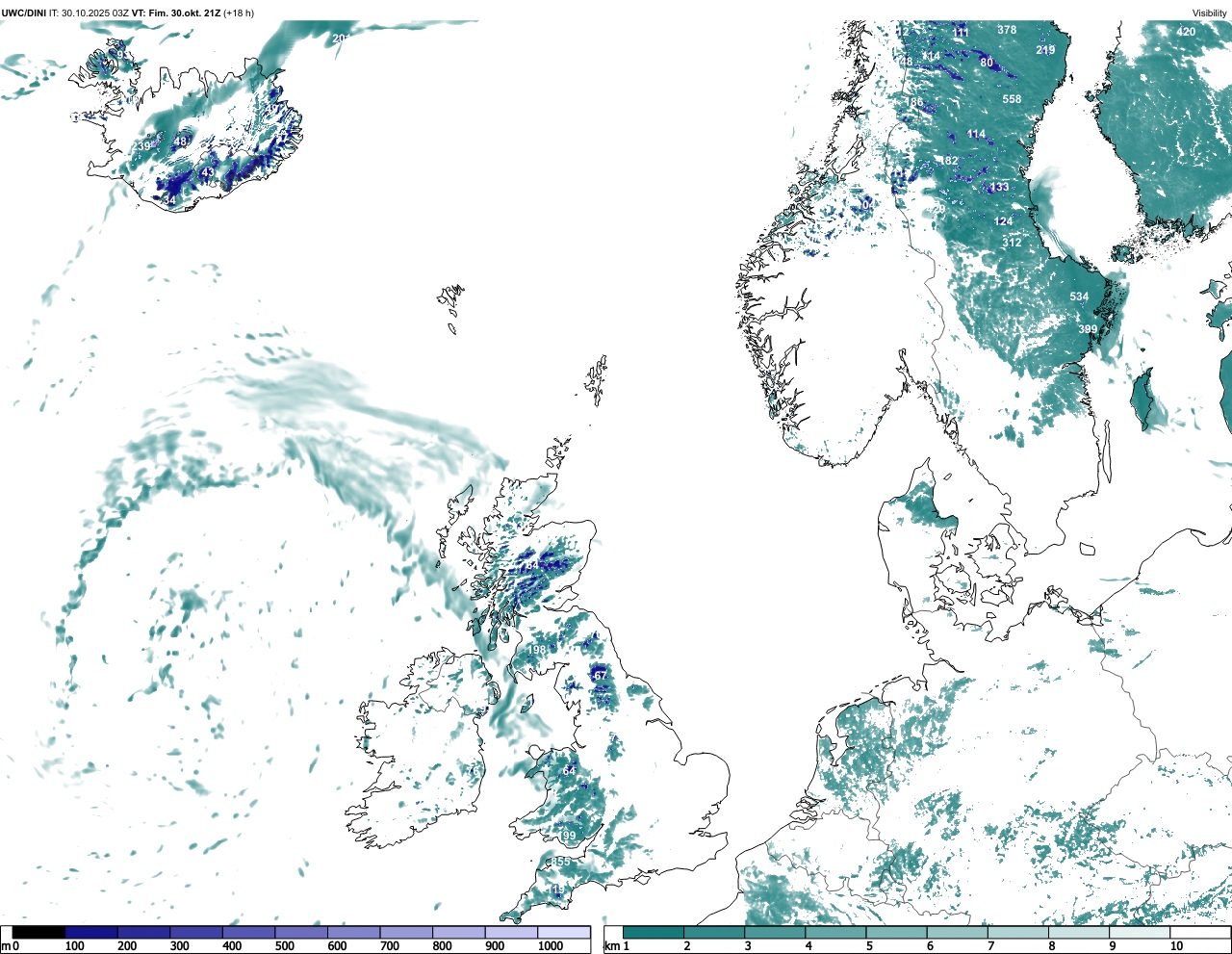The height and width of the screenshot is (954, 1232).
Task: Pick the 9–10 km lightest swatch
Action: (x=1141, y=932)
